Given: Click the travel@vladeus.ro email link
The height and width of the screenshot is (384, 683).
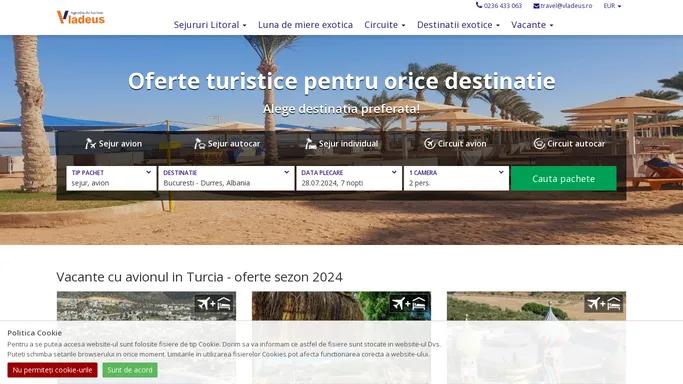Looking at the screenshot, I should click(x=566, y=6).
